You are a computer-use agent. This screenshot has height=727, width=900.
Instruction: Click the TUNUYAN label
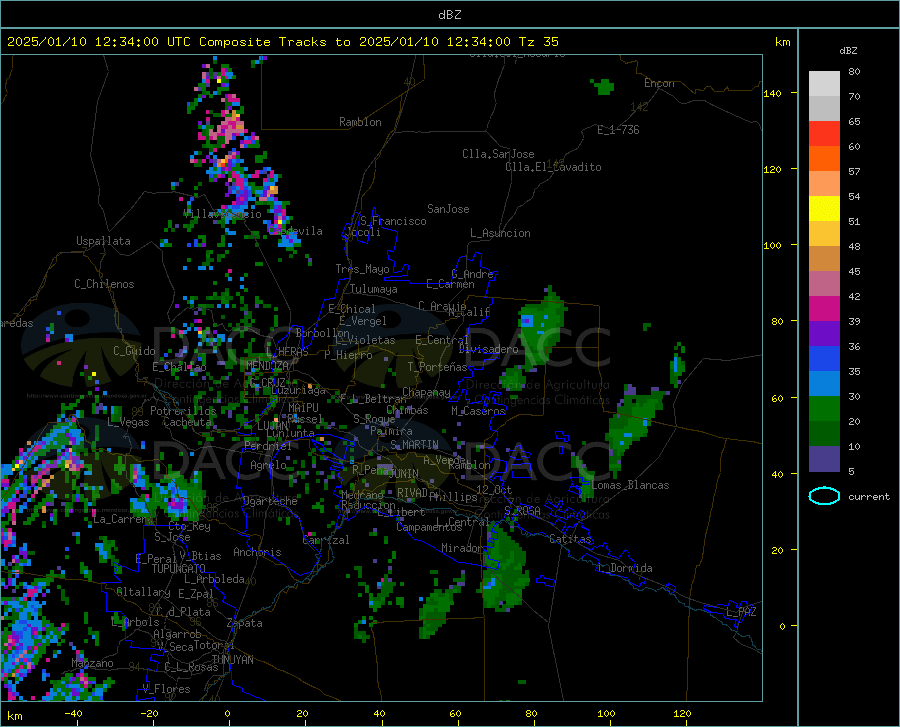232,659
